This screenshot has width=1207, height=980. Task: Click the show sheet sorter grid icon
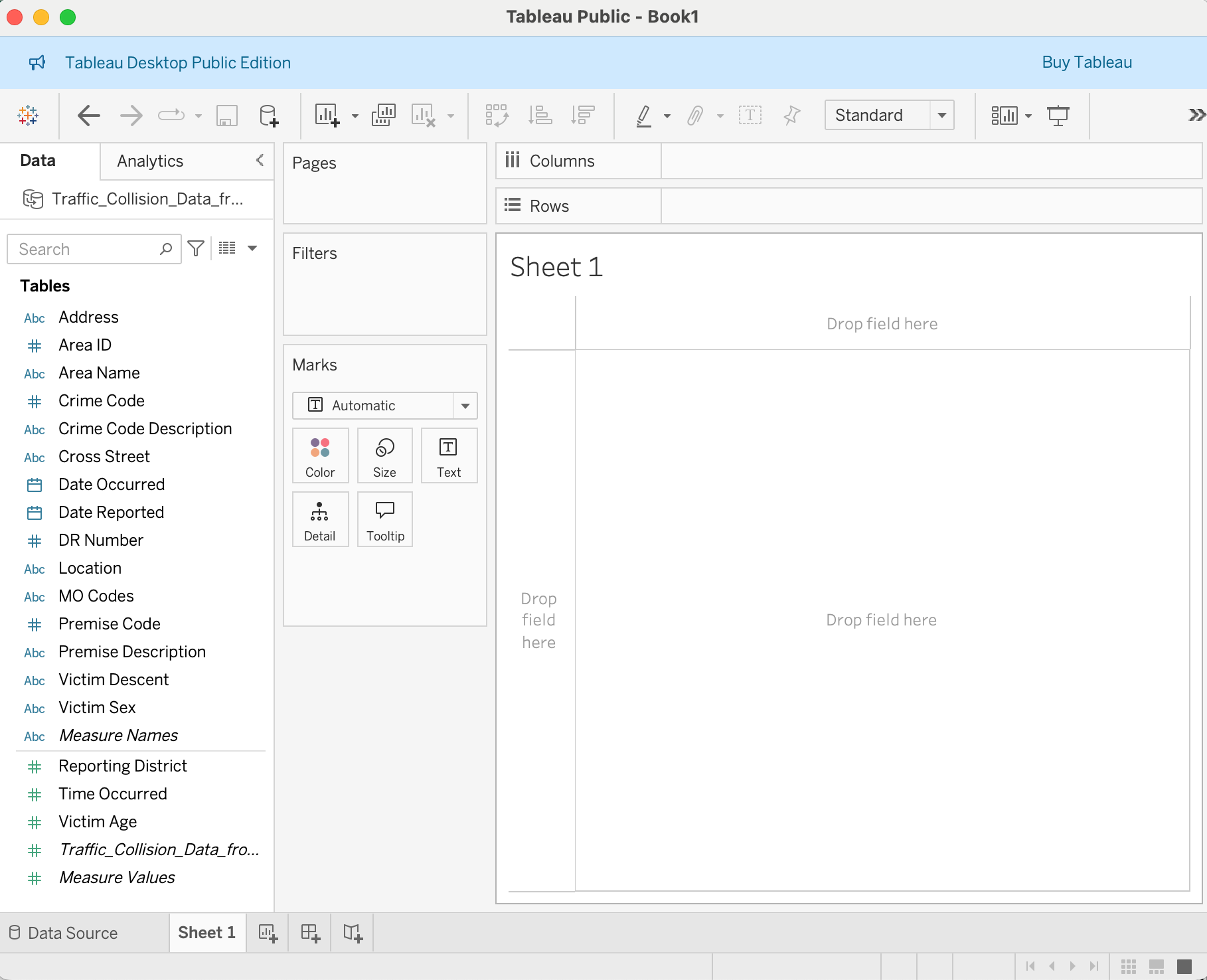(1129, 966)
